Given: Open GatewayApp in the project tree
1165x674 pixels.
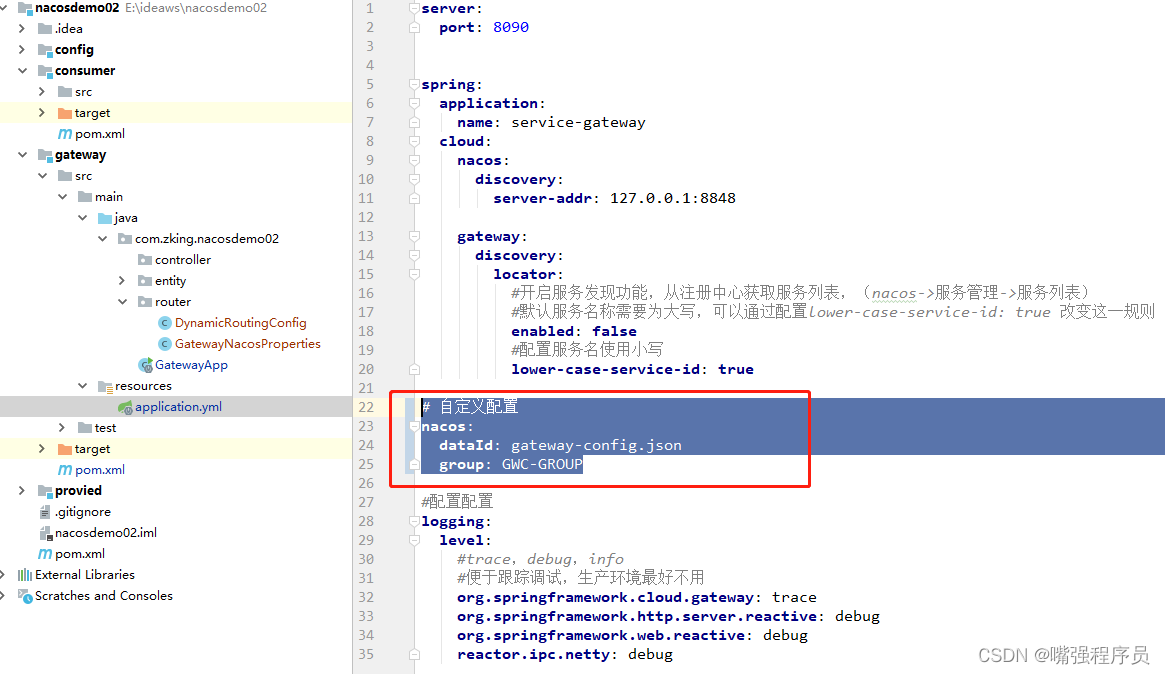Looking at the screenshot, I should (x=191, y=365).
